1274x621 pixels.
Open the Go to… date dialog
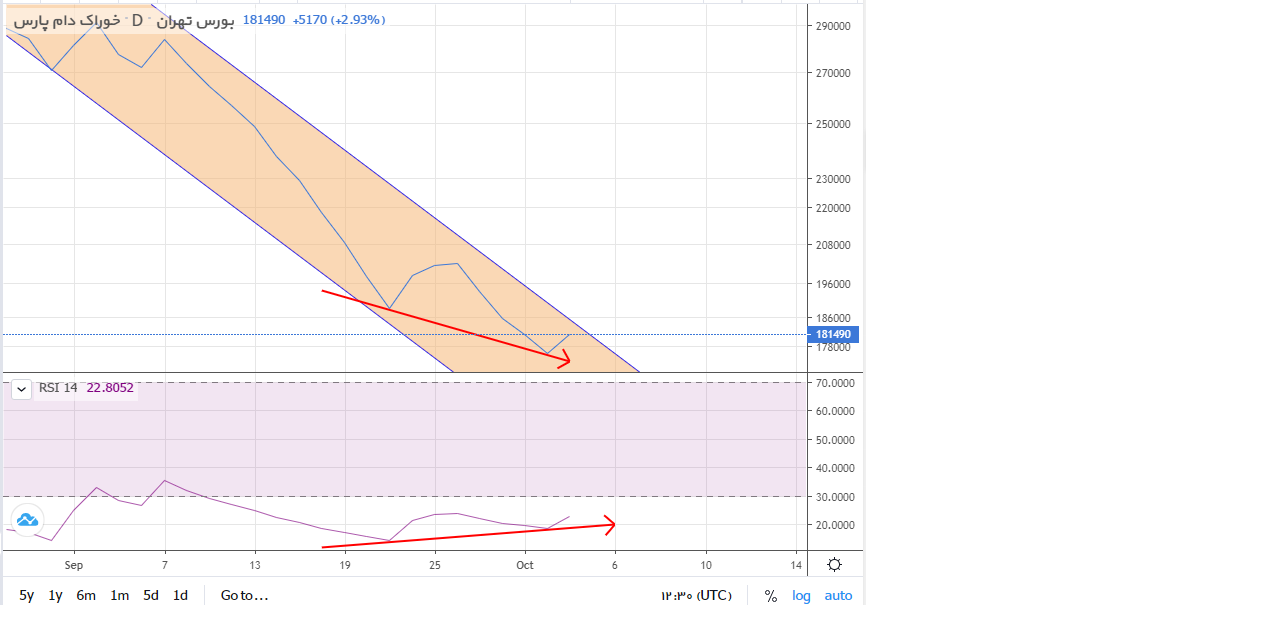(245, 595)
